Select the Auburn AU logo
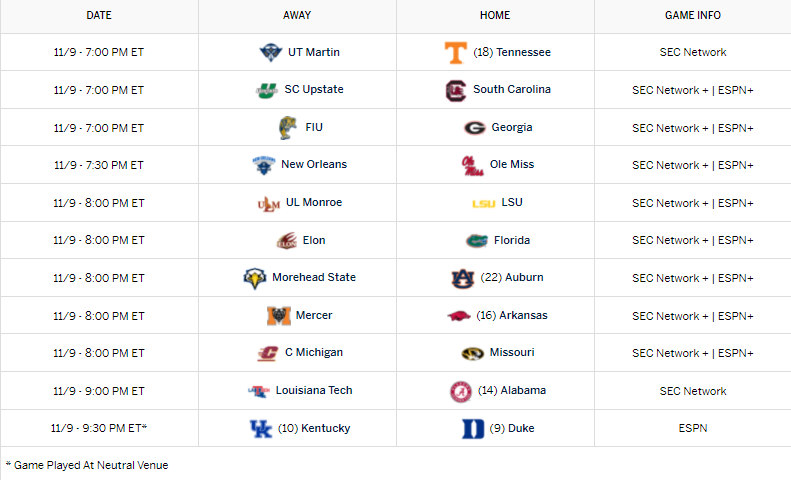Image resolution: width=791 pixels, height=480 pixels. coord(463,278)
